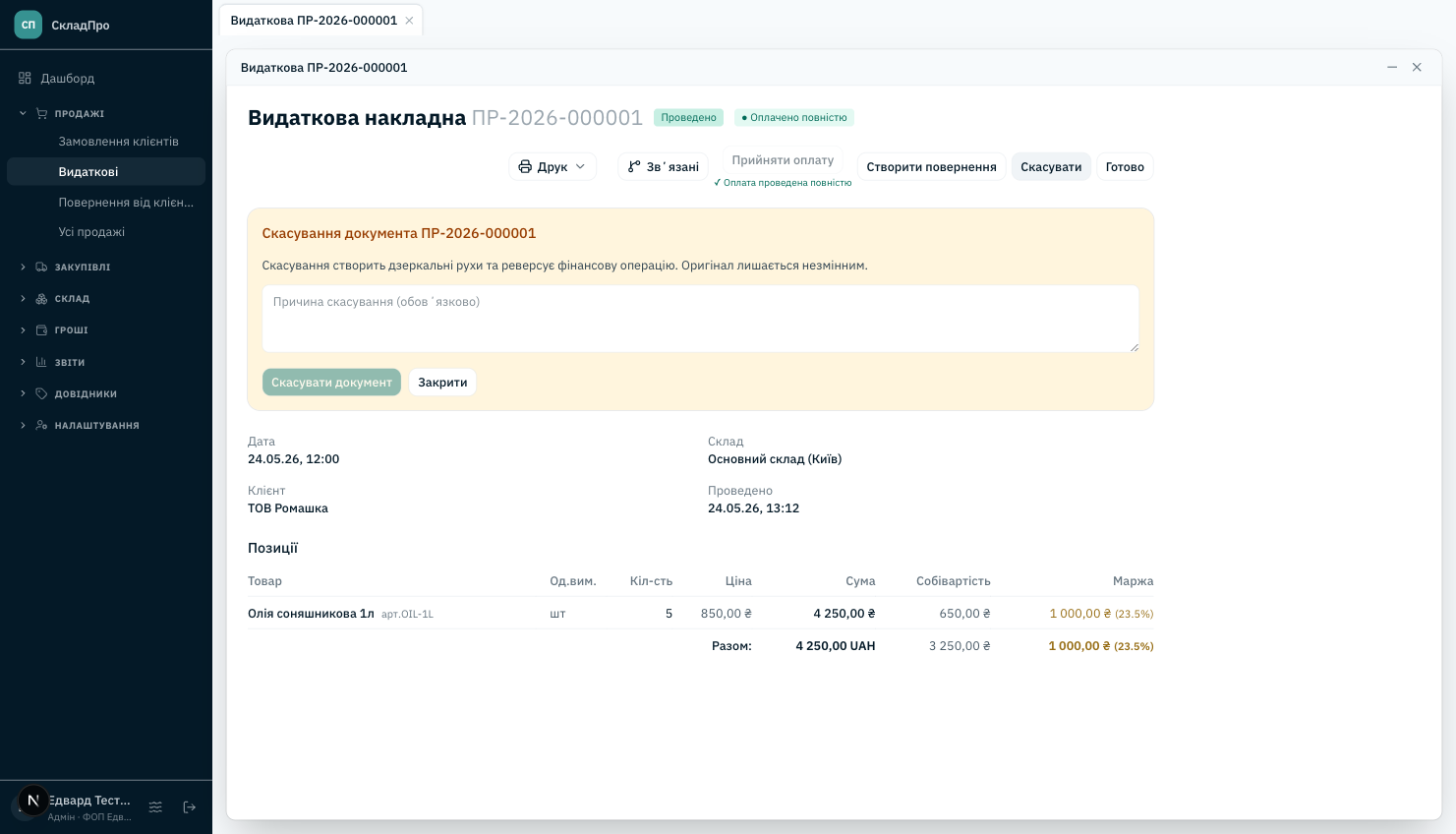Open the Зв'язані linked documents button
This screenshot has width=1456, height=834.
click(x=664, y=167)
